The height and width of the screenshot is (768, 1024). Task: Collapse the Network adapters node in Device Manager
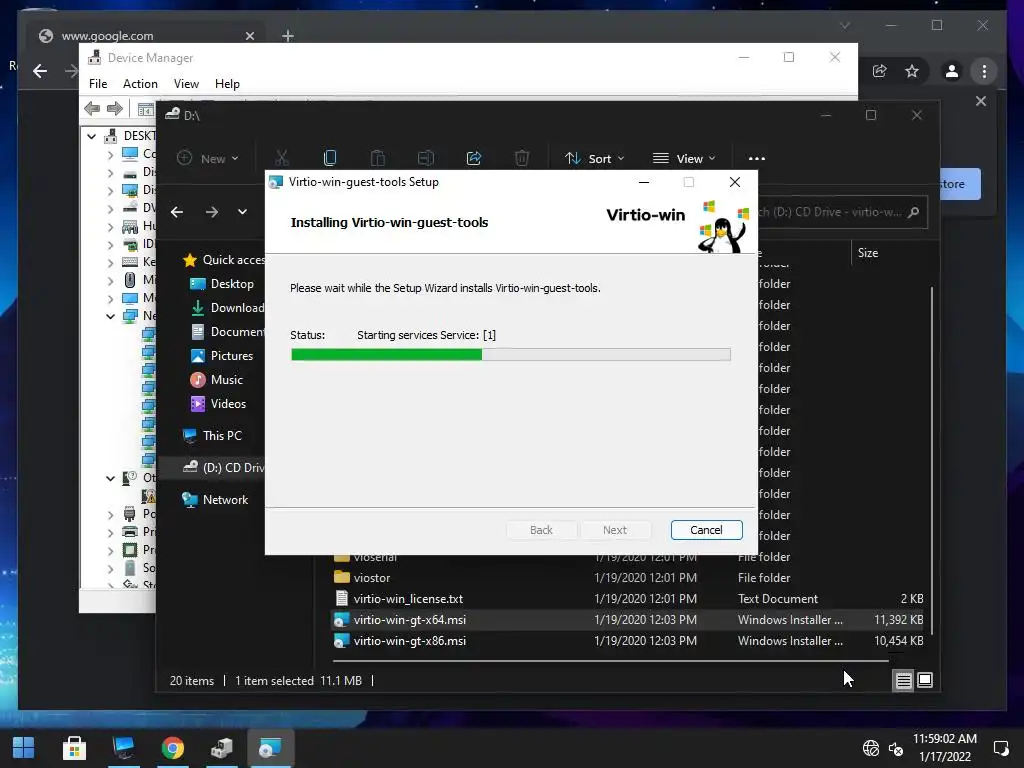[x=110, y=316]
